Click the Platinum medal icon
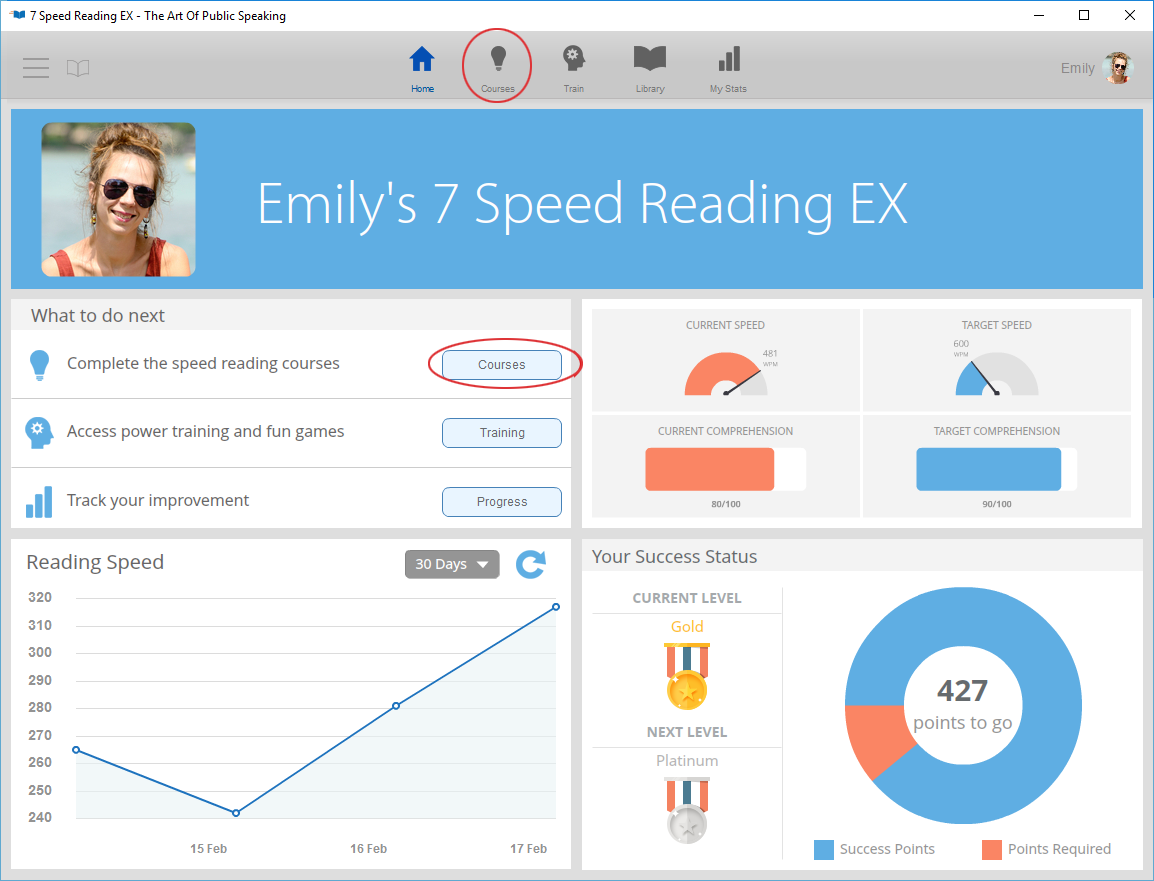 [x=687, y=811]
